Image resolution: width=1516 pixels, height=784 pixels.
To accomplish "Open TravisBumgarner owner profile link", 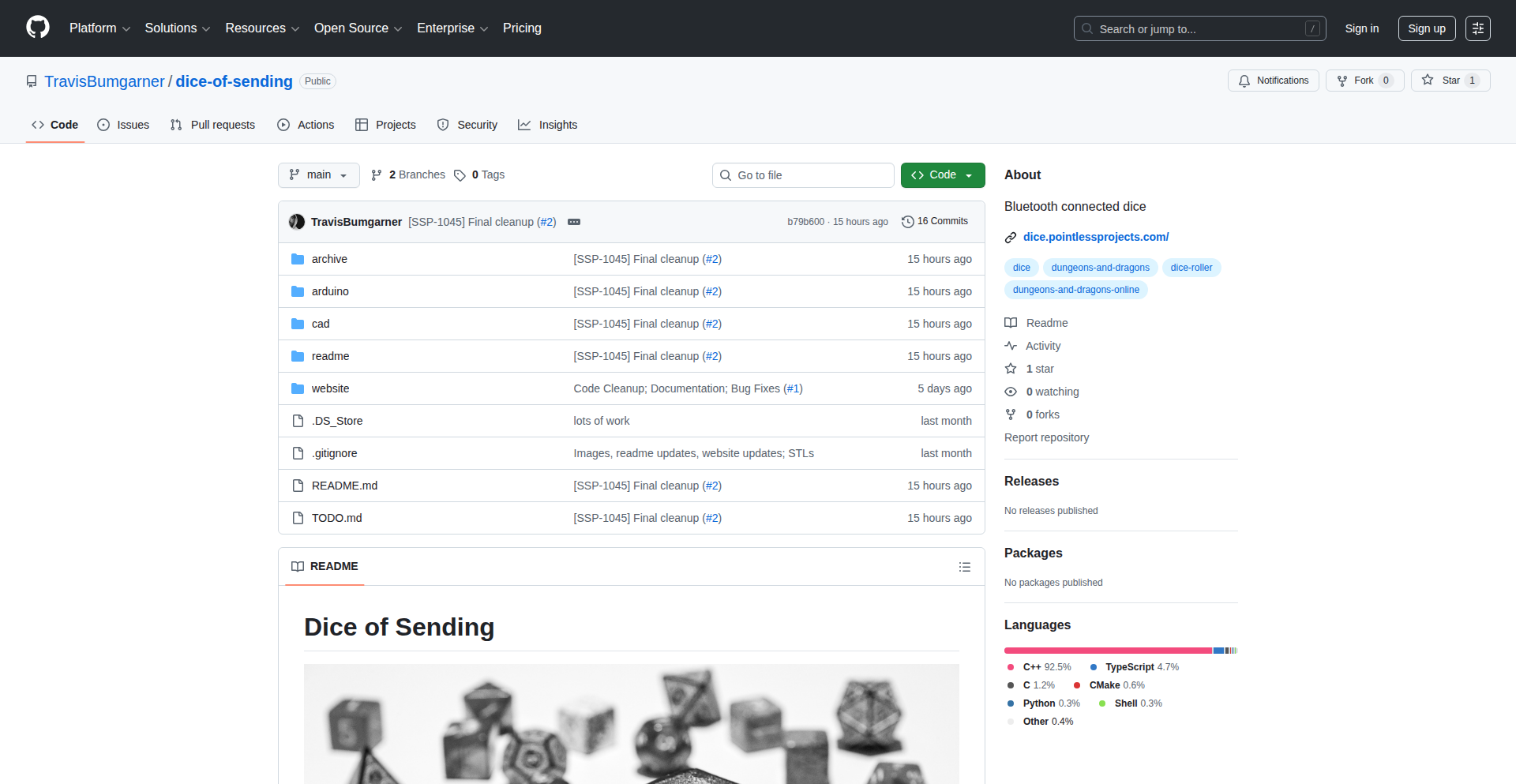I will point(104,81).
